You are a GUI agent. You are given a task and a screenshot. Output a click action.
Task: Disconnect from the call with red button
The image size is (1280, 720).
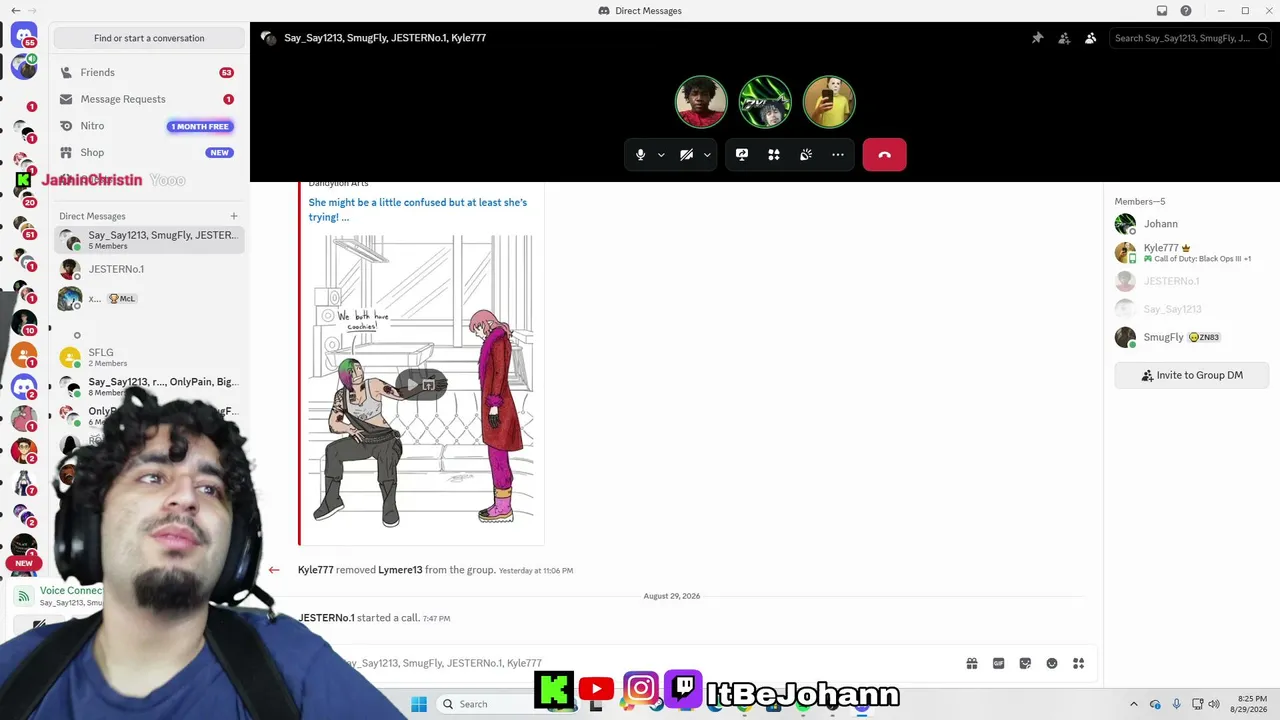(884, 155)
